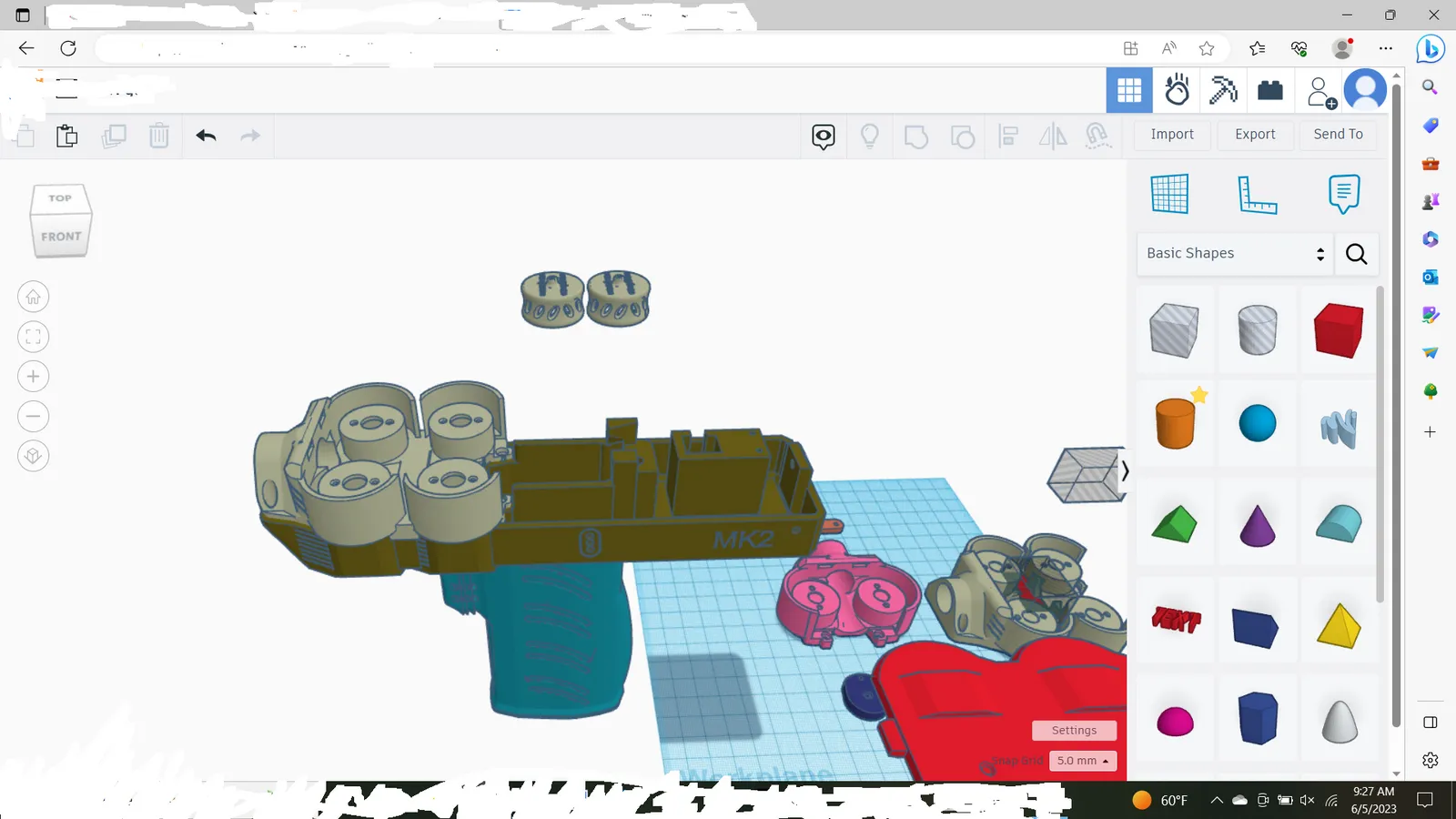
Task: Select the Paste clipboard icon
Action: [x=66, y=136]
